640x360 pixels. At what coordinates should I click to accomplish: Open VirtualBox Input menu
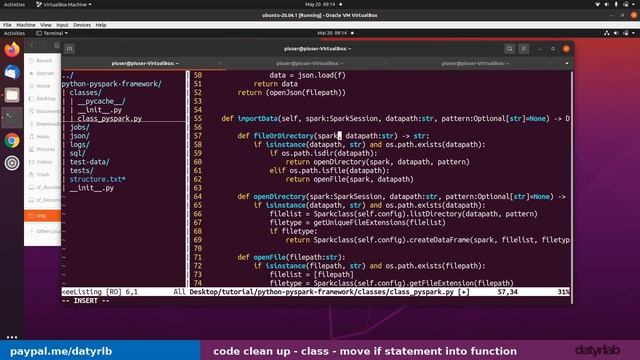tap(62, 25)
